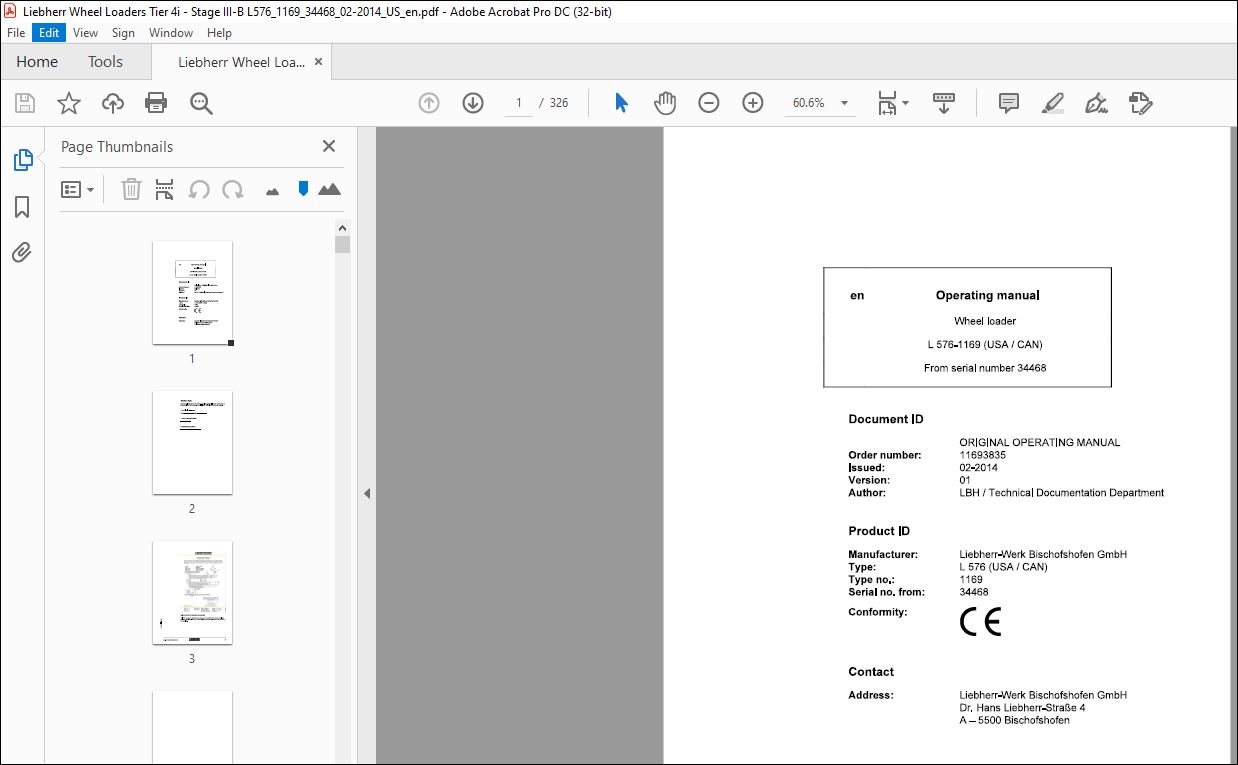Click the Save file icon

pyautogui.click(x=25, y=103)
